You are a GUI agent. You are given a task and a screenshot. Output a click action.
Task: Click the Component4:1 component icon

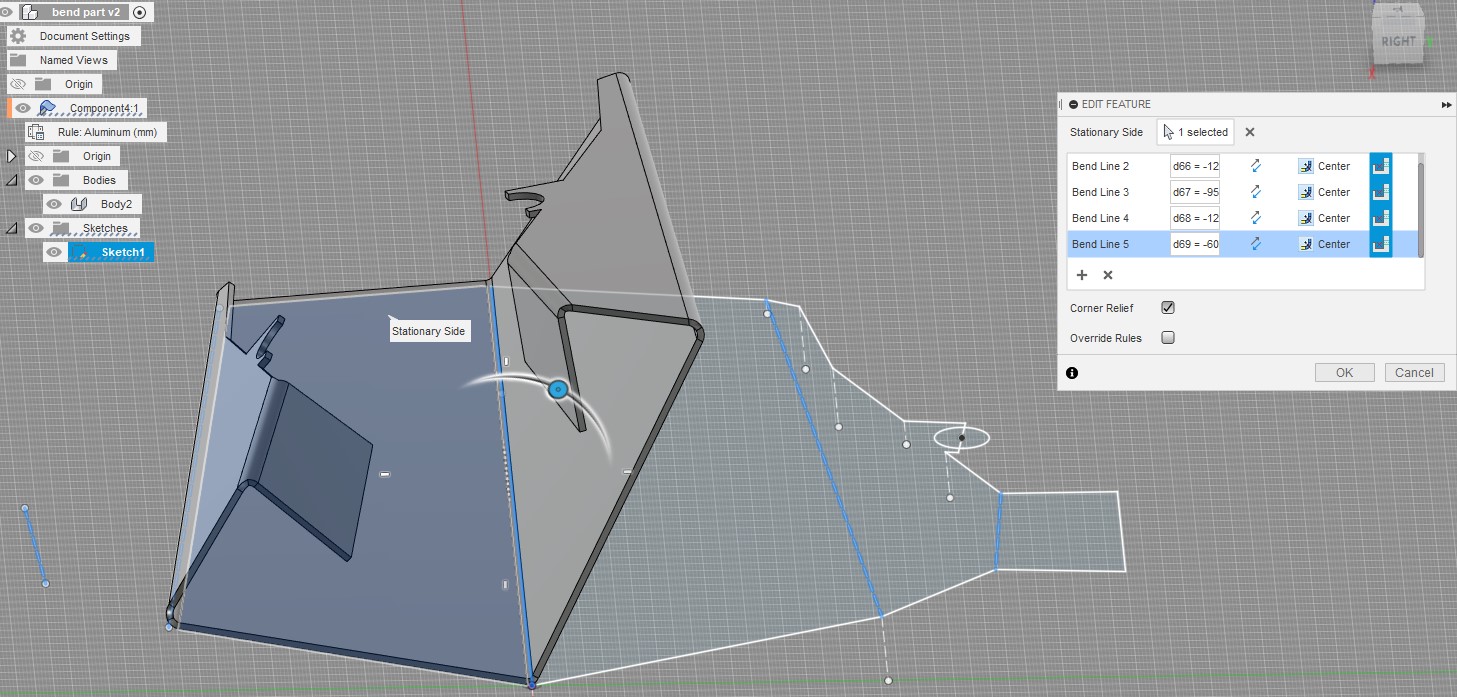[48, 107]
